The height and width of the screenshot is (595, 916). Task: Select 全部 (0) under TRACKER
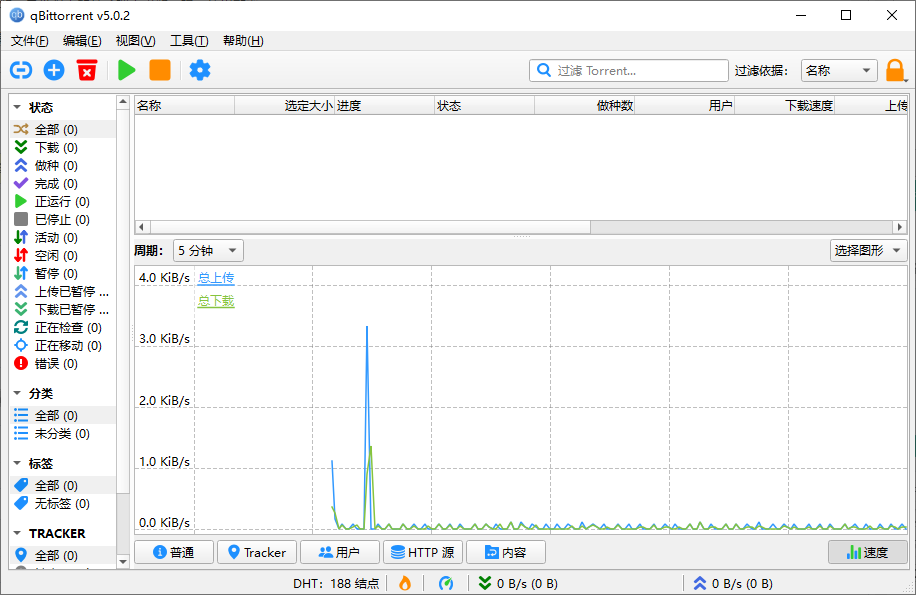(x=63, y=555)
